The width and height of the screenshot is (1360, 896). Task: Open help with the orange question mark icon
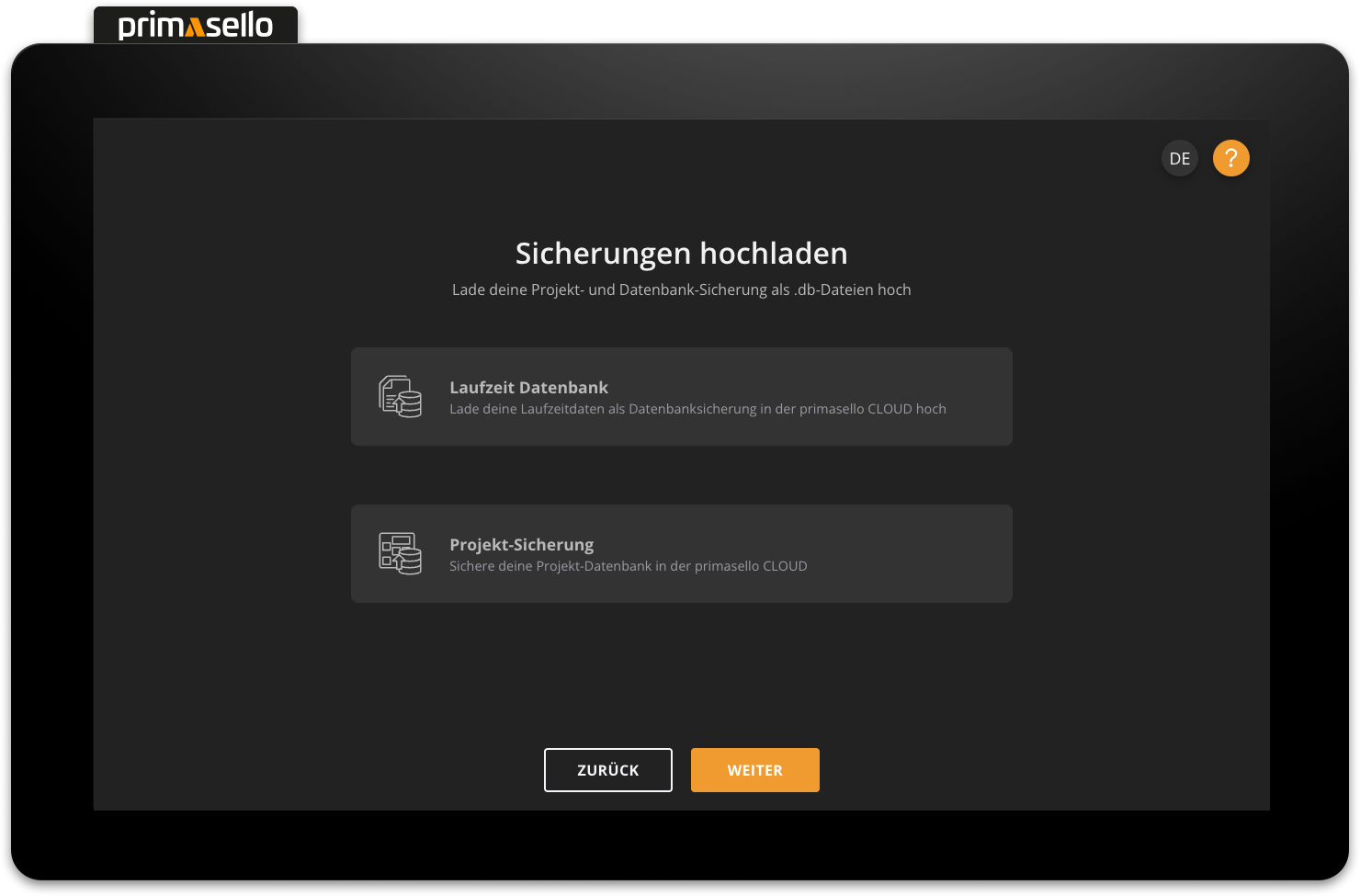point(1231,158)
